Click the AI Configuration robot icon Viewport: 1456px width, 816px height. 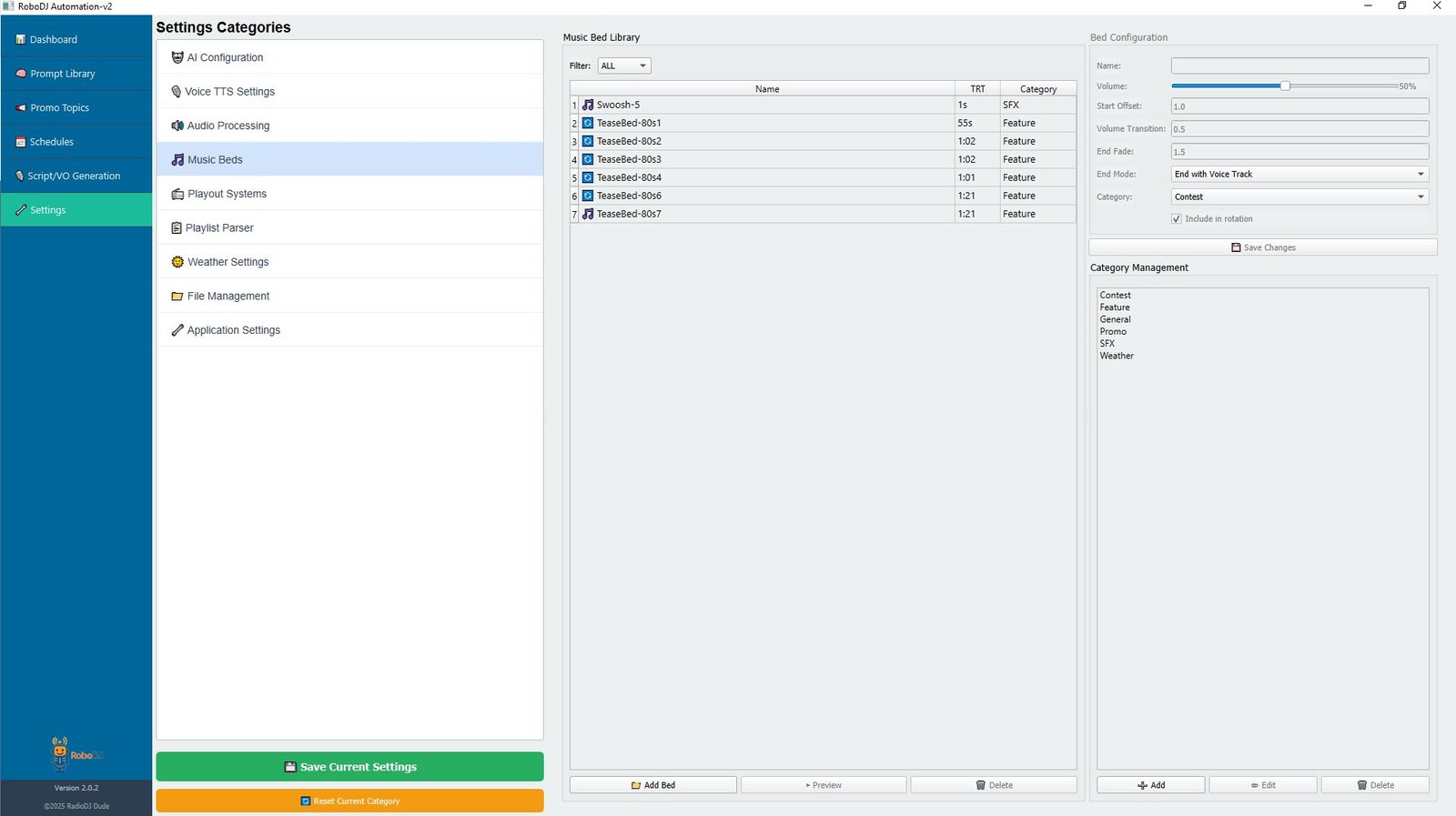click(x=177, y=57)
